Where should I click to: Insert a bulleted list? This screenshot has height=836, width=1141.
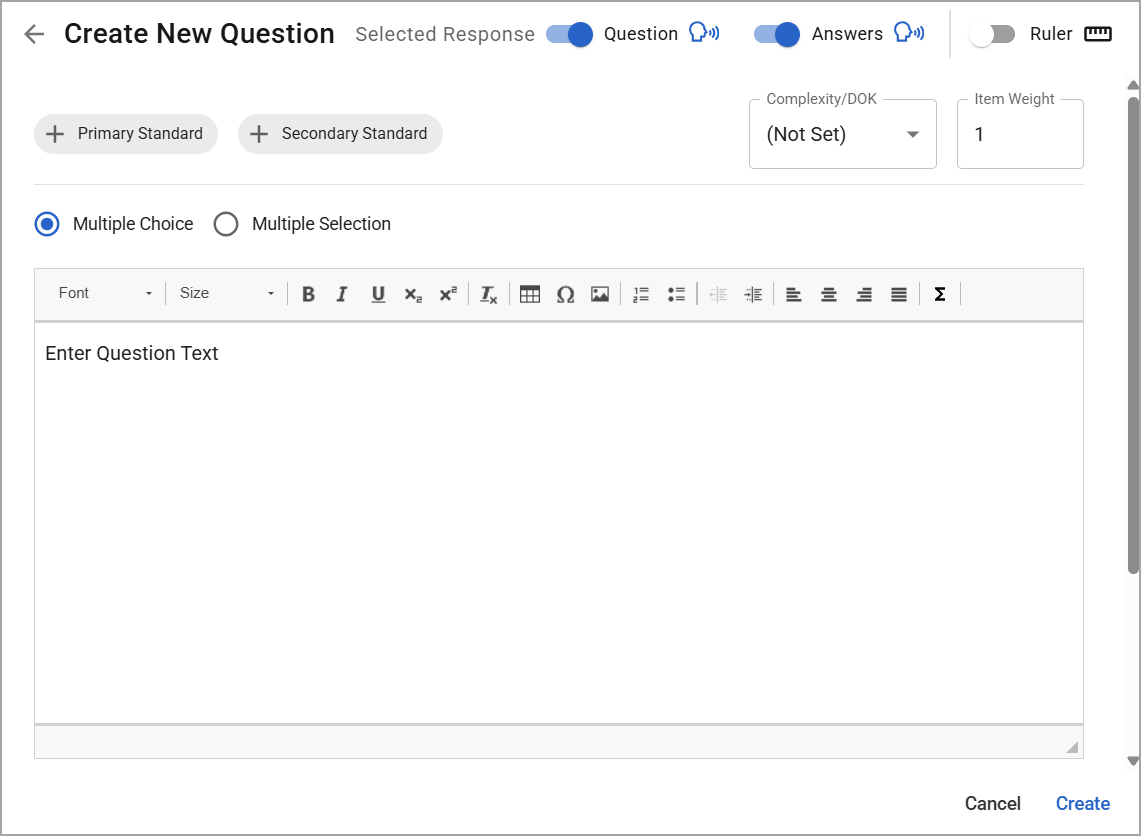(x=676, y=294)
